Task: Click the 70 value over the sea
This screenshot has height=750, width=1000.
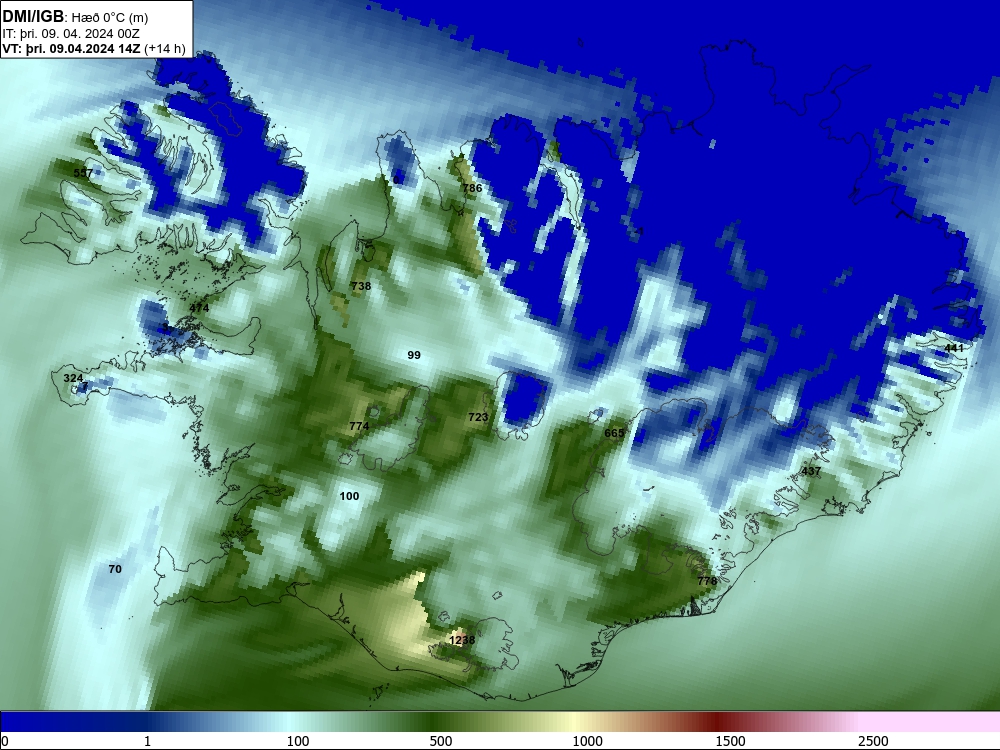Action: click(115, 569)
